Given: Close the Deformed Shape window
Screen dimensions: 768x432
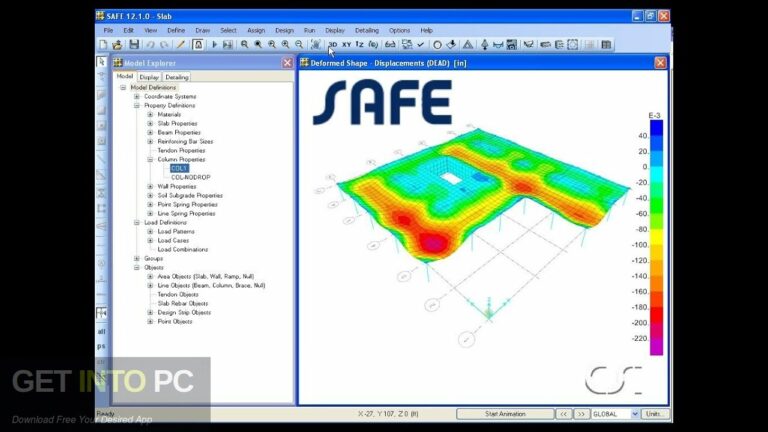Looking at the screenshot, I should tap(660, 63).
